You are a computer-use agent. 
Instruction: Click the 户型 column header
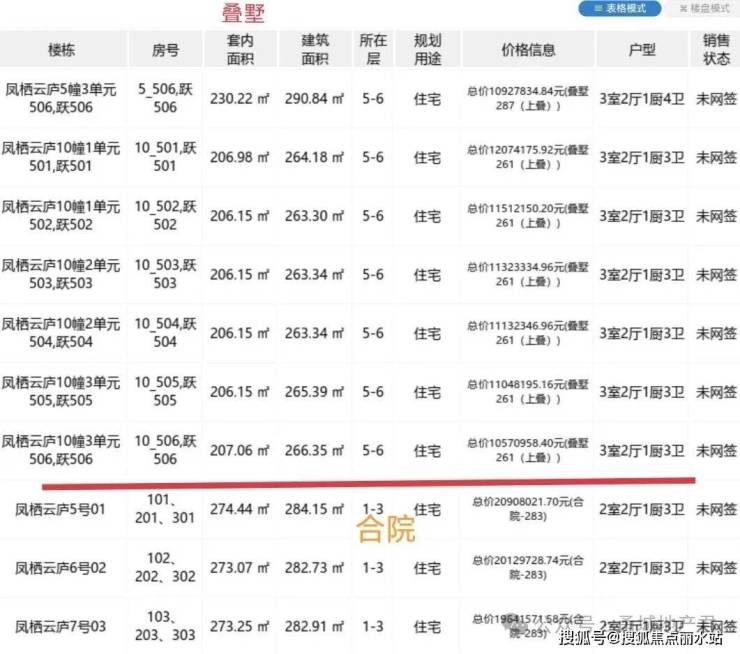click(x=642, y=50)
